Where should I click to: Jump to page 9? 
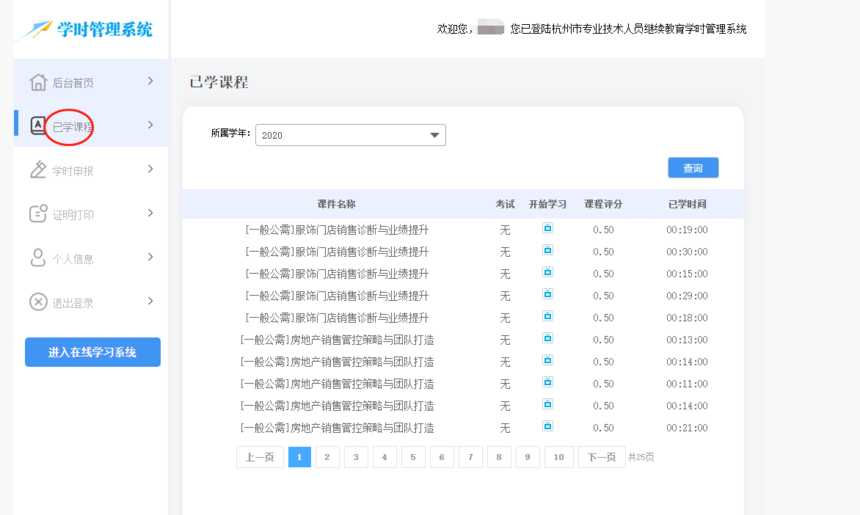528,457
